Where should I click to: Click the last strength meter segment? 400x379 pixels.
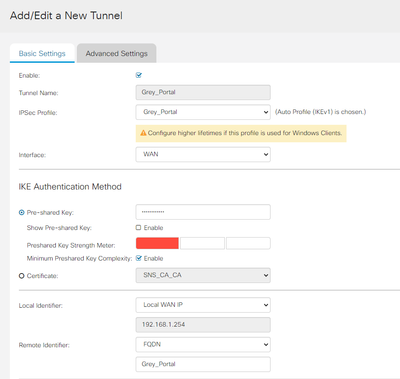pyautogui.click(x=248, y=243)
